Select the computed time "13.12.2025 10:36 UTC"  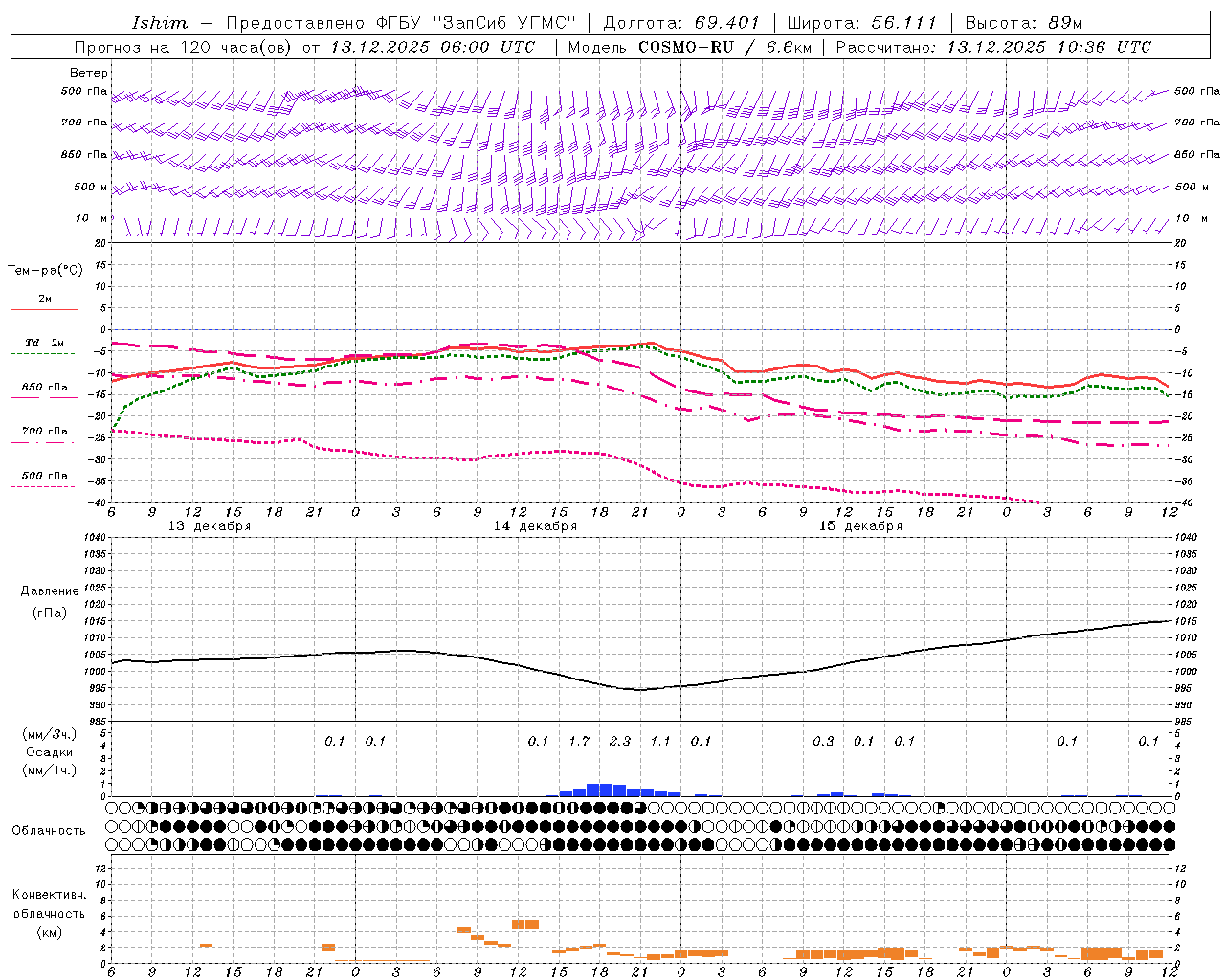(x=1049, y=47)
